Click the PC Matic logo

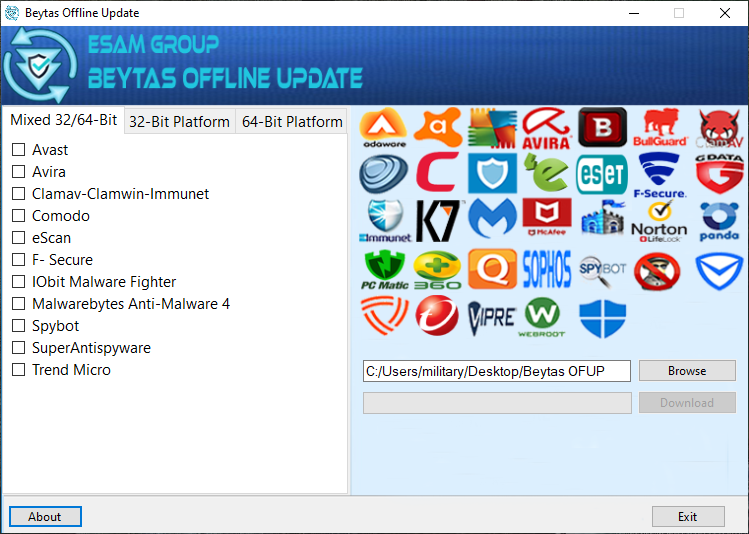pyautogui.click(x=385, y=270)
